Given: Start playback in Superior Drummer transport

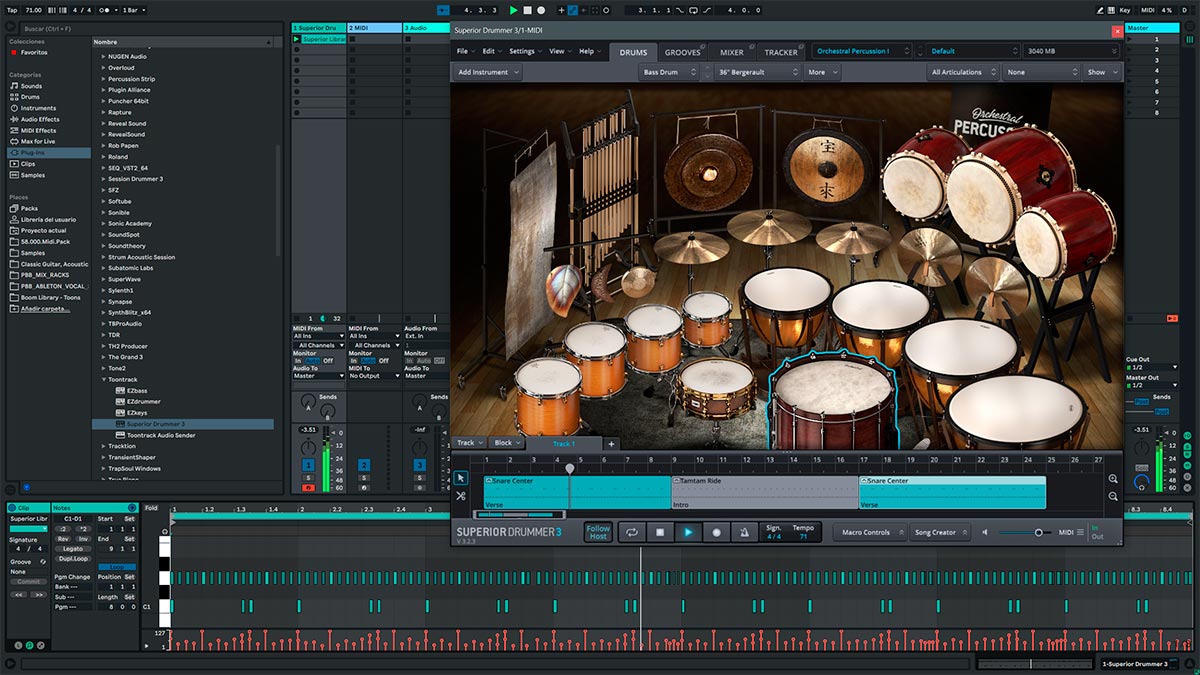Looking at the screenshot, I should pyautogui.click(x=688, y=532).
